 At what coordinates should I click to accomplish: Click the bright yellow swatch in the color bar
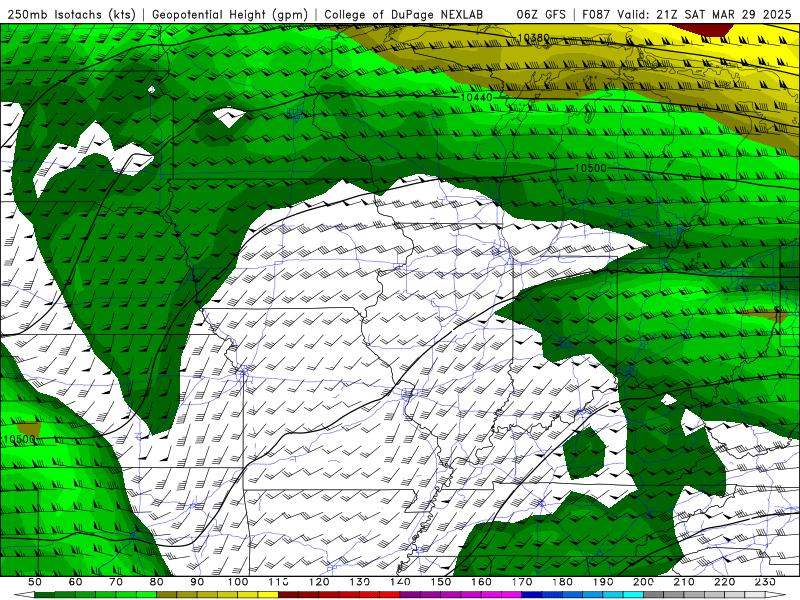[x=268, y=595]
